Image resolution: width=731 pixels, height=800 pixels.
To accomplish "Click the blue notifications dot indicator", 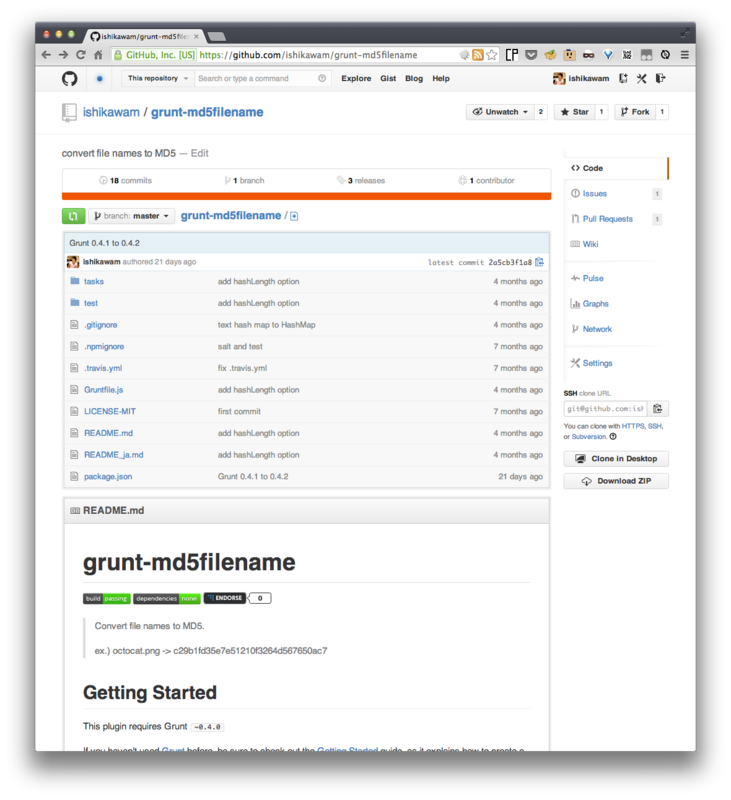I will [99, 79].
